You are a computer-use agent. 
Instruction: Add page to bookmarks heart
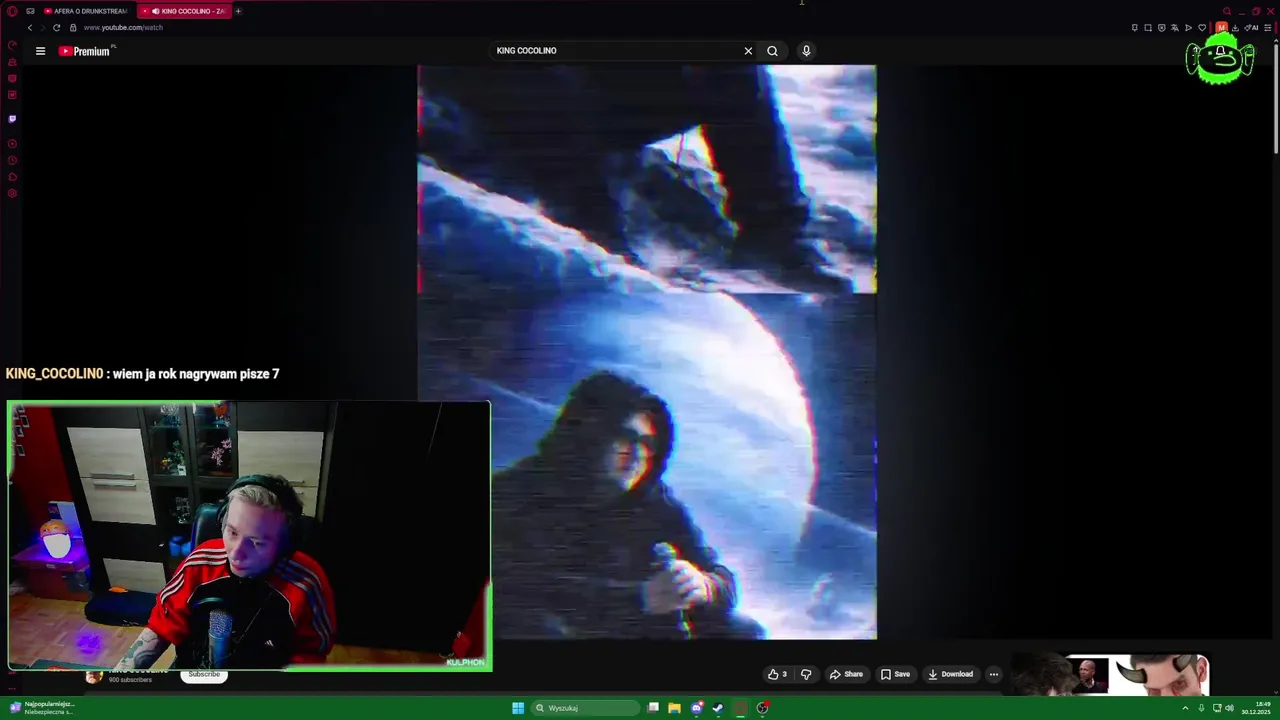pos(1202,28)
